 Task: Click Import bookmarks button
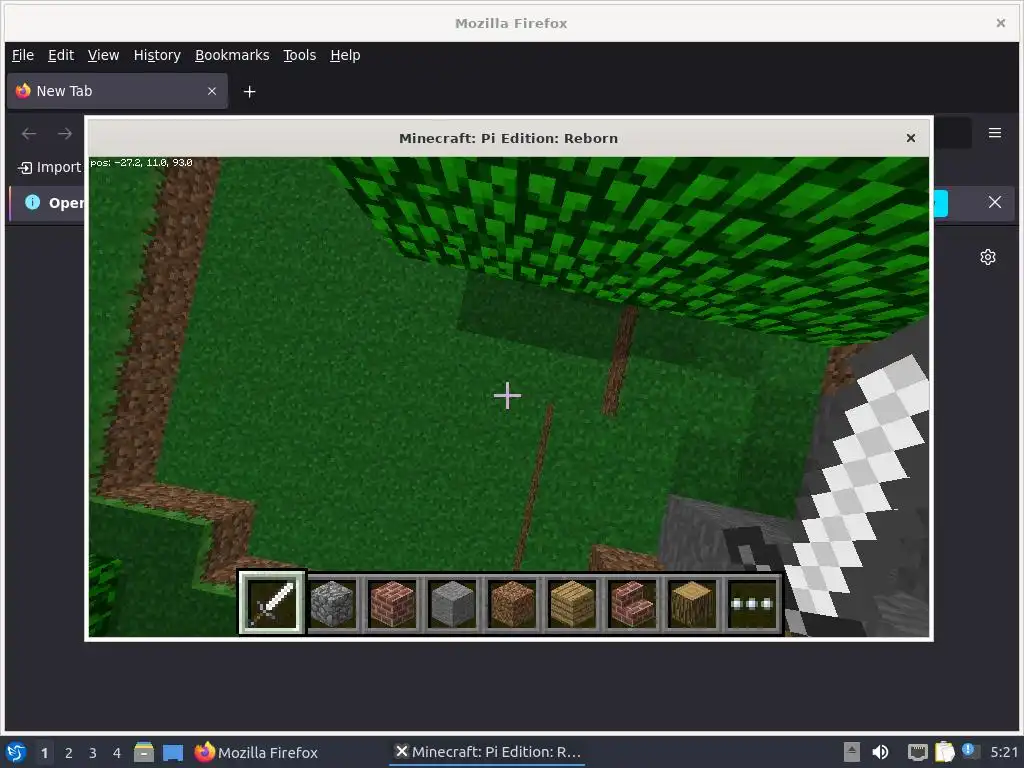pyautogui.click(x=50, y=167)
